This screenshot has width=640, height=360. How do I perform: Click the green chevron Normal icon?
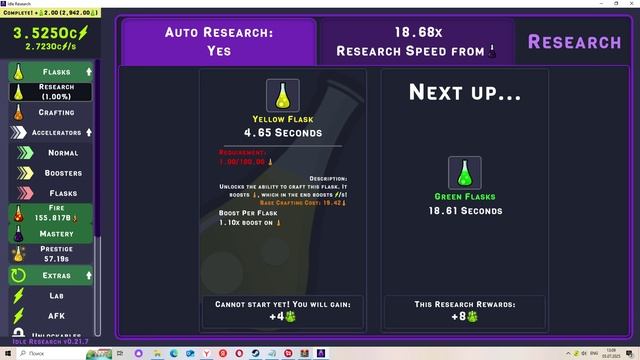(x=25, y=153)
